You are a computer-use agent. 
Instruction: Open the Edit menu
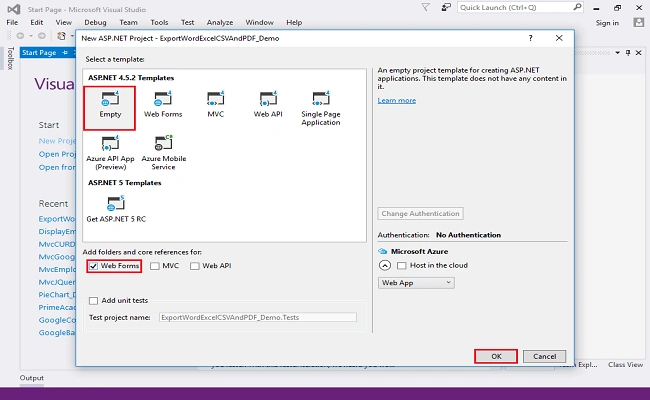click(36, 22)
